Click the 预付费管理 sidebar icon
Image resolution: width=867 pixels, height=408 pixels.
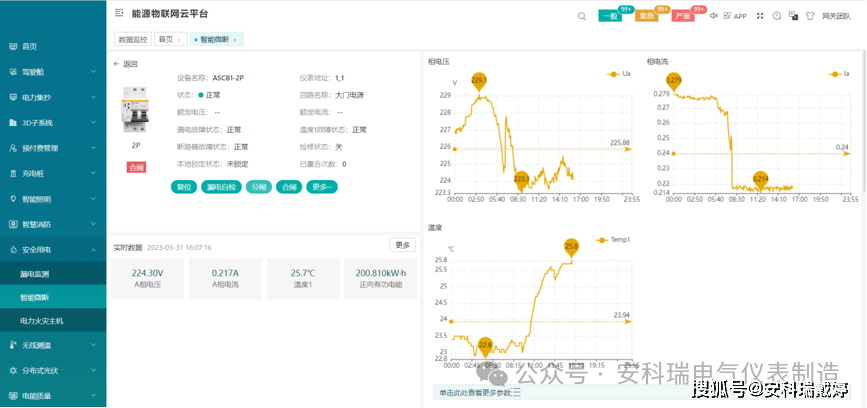click(13, 148)
